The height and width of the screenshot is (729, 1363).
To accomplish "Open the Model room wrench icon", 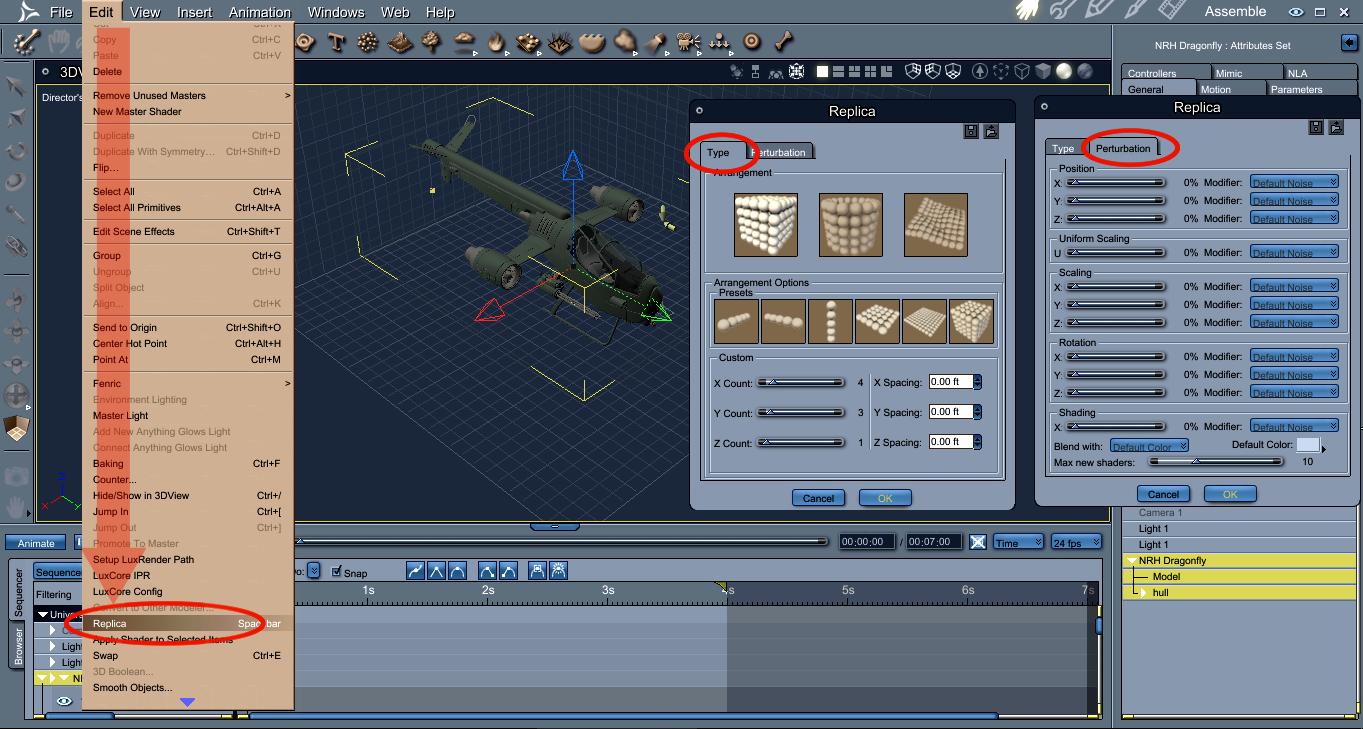I will pos(1062,11).
